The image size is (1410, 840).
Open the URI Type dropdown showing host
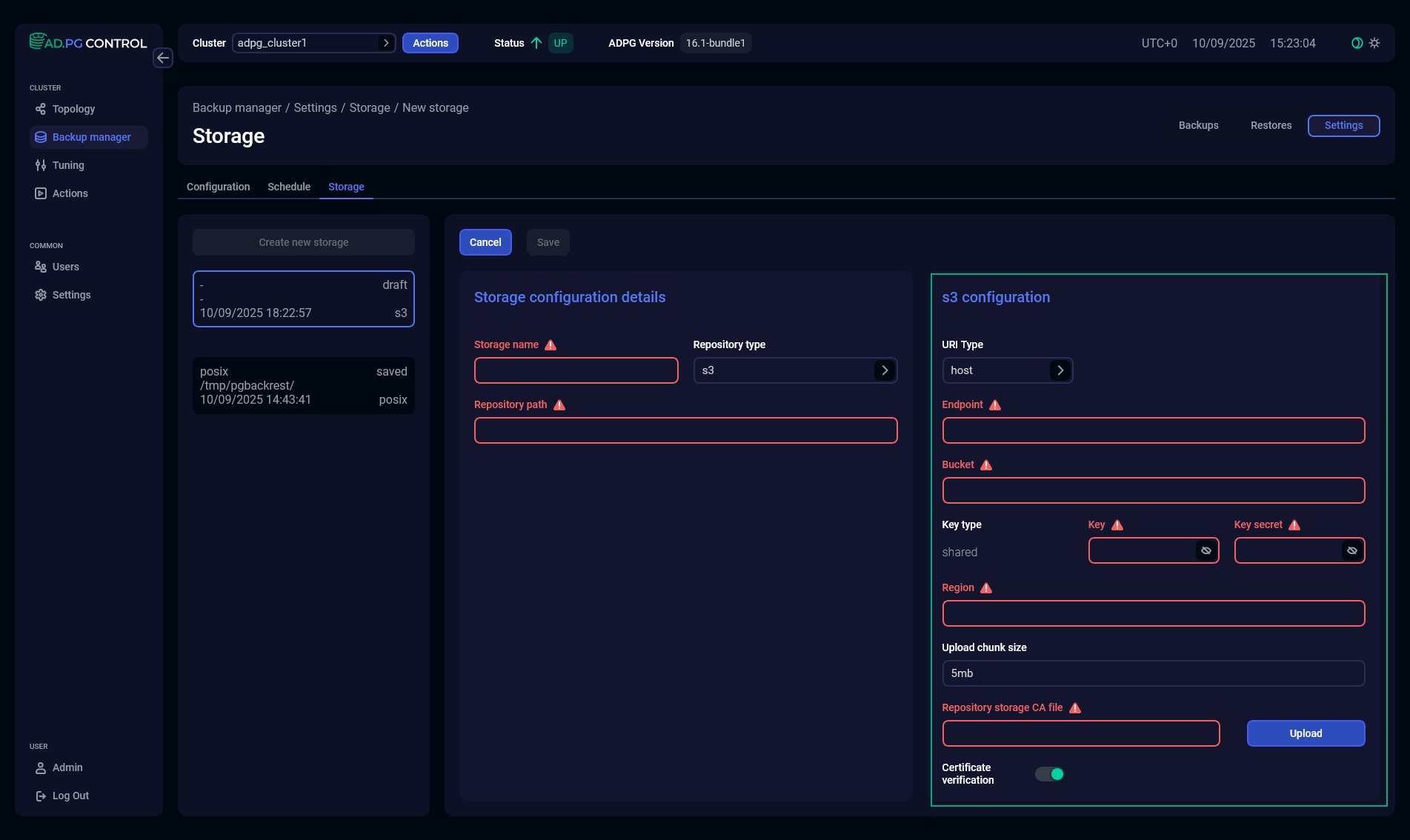tap(1060, 370)
